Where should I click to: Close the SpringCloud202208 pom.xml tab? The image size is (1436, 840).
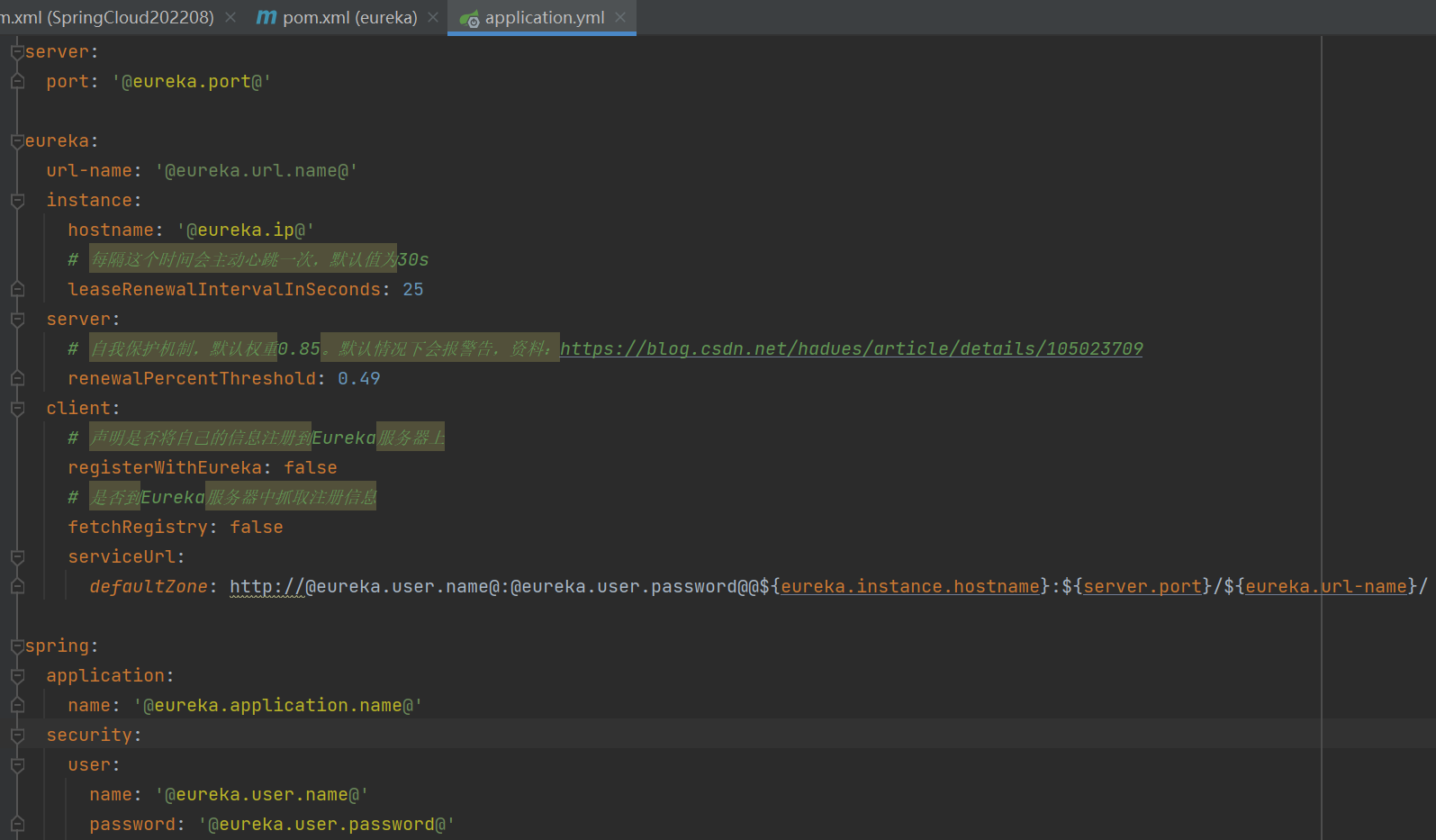[230, 17]
